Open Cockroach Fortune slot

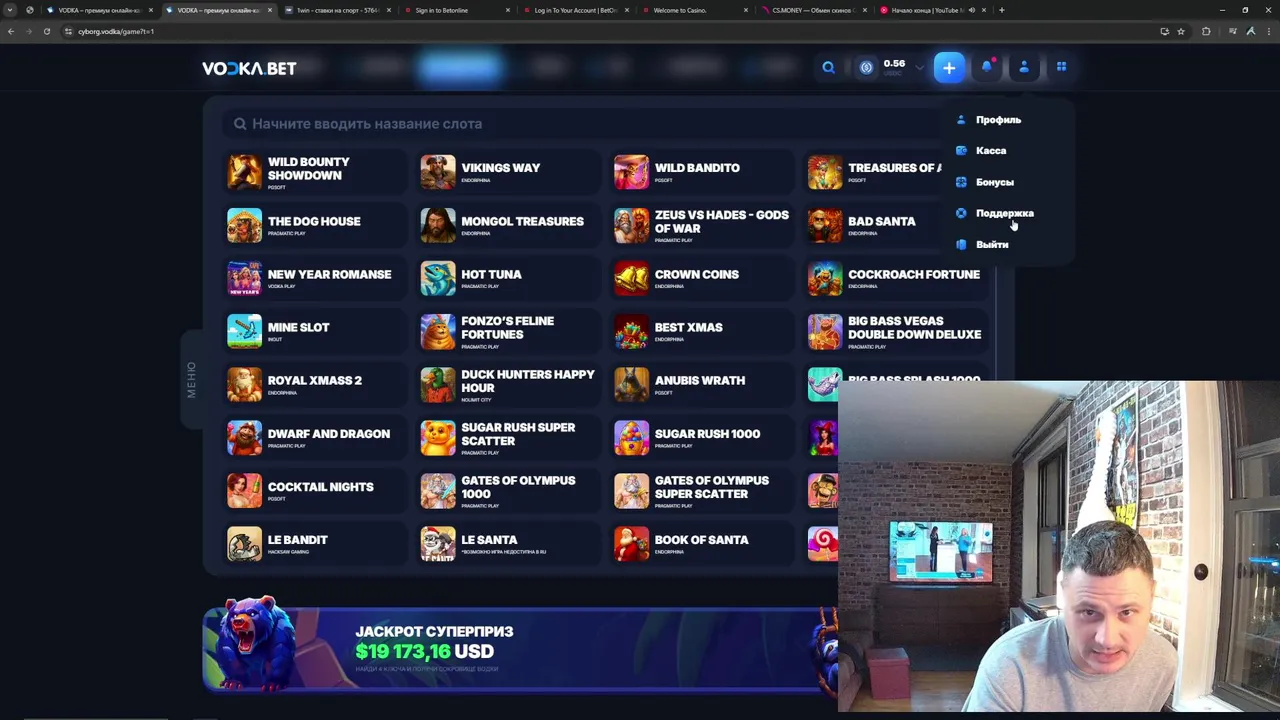896,278
